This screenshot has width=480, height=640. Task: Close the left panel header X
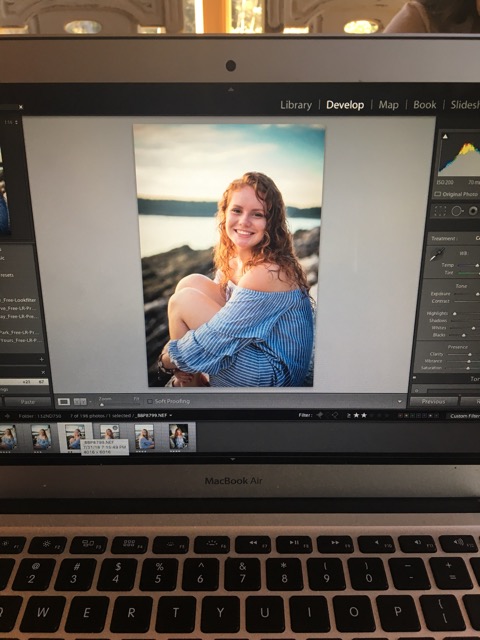click(x=21, y=107)
